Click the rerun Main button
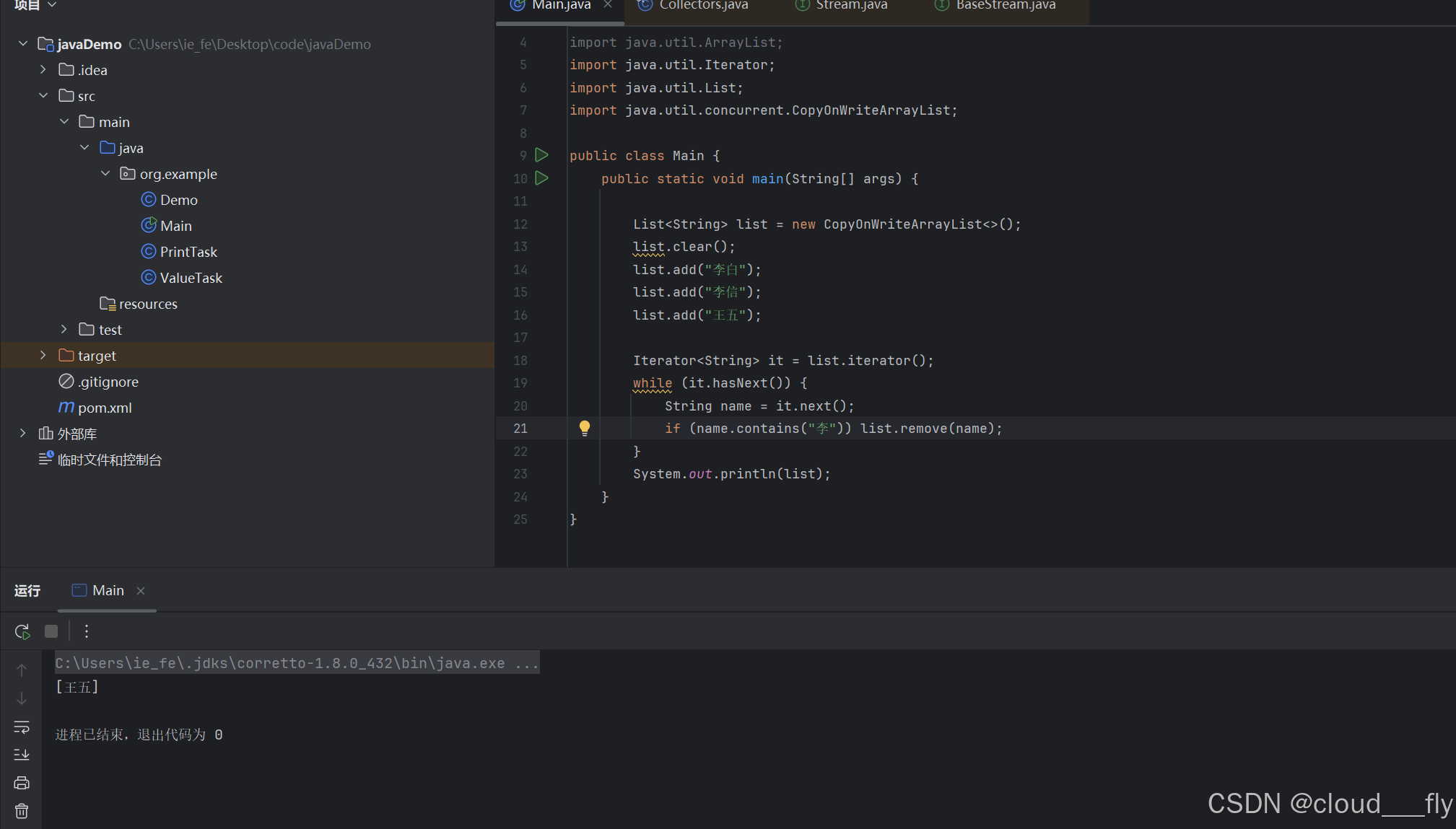Screen dimensions: 1456x829 [22, 631]
